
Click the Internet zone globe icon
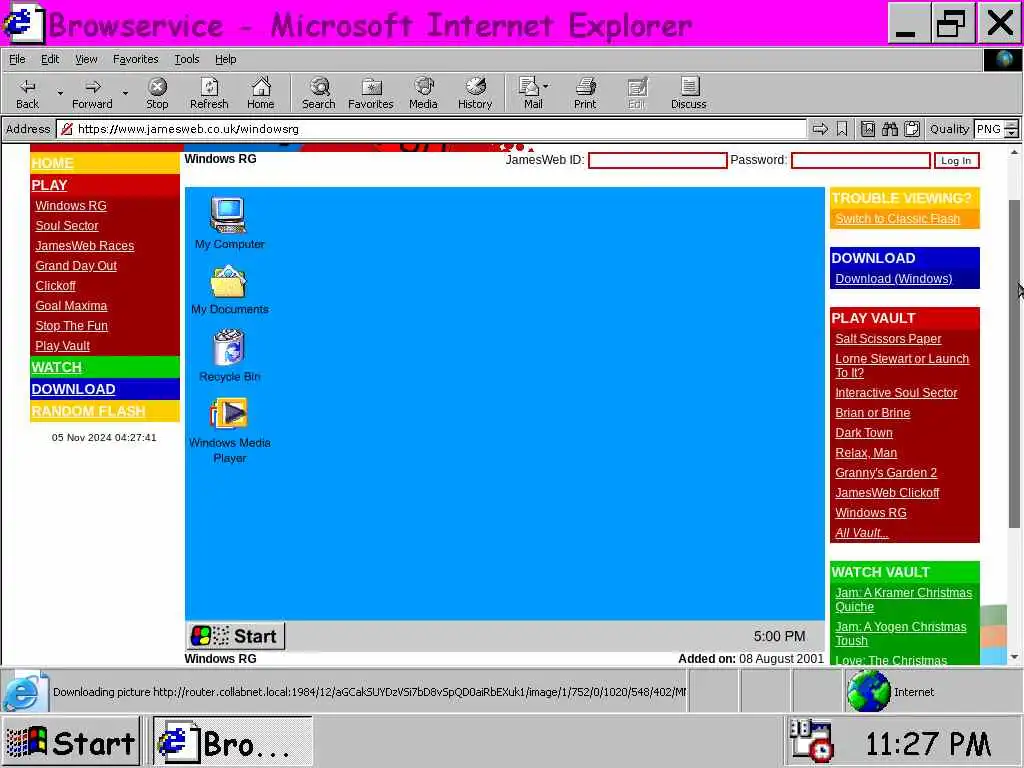pos(869,692)
